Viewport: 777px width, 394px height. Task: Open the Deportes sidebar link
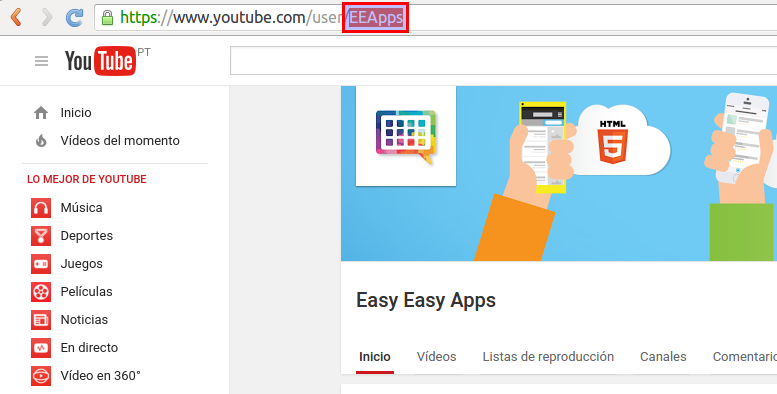(87, 236)
